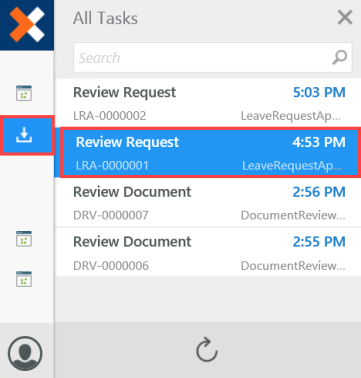Click serial number DRV-0000007
361x378 pixels.
(111, 215)
